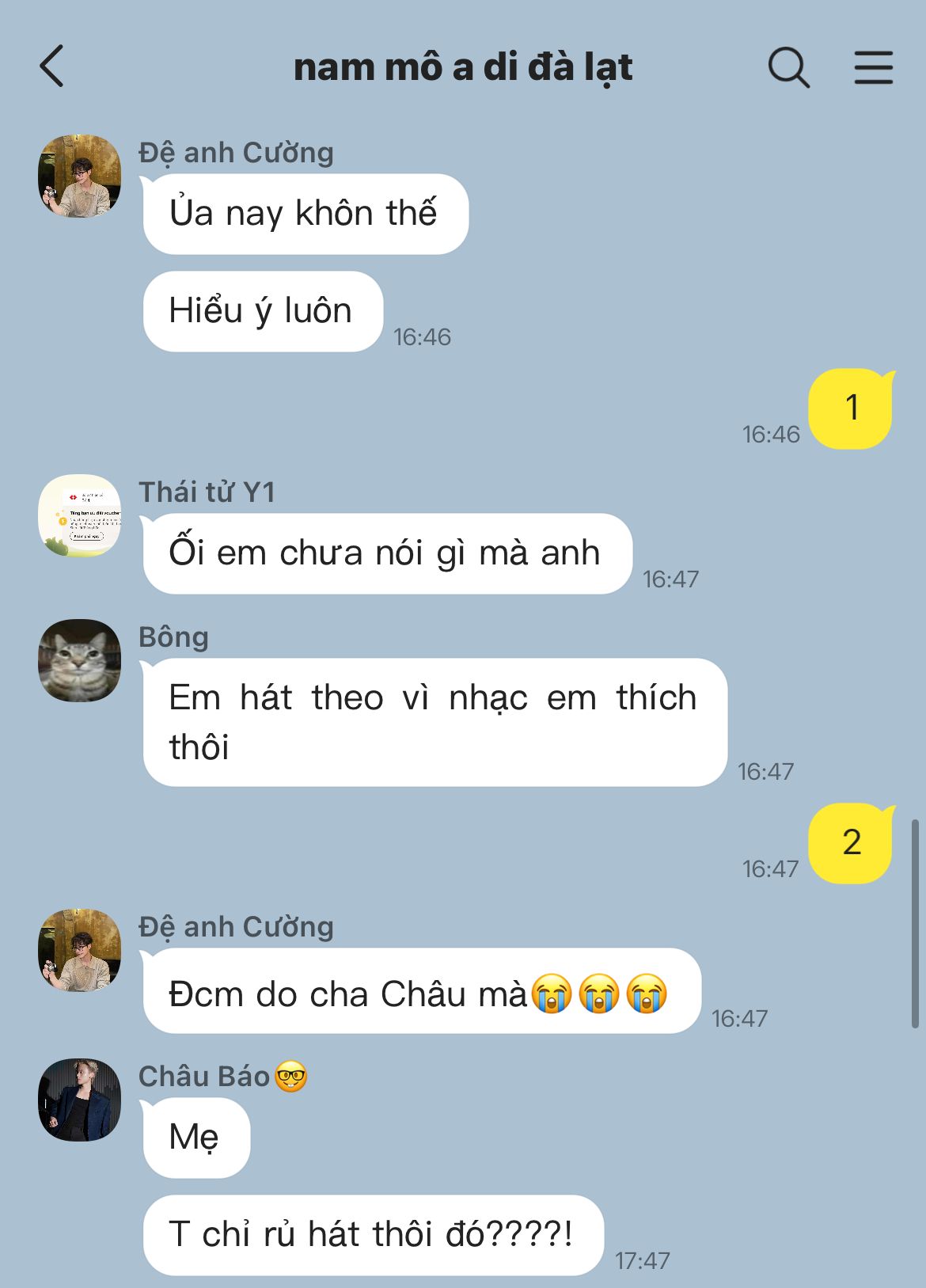Tap the chat title nam mô a di đà lạt
This screenshot has height=1288, width=926.
click(x=463, y=67)
